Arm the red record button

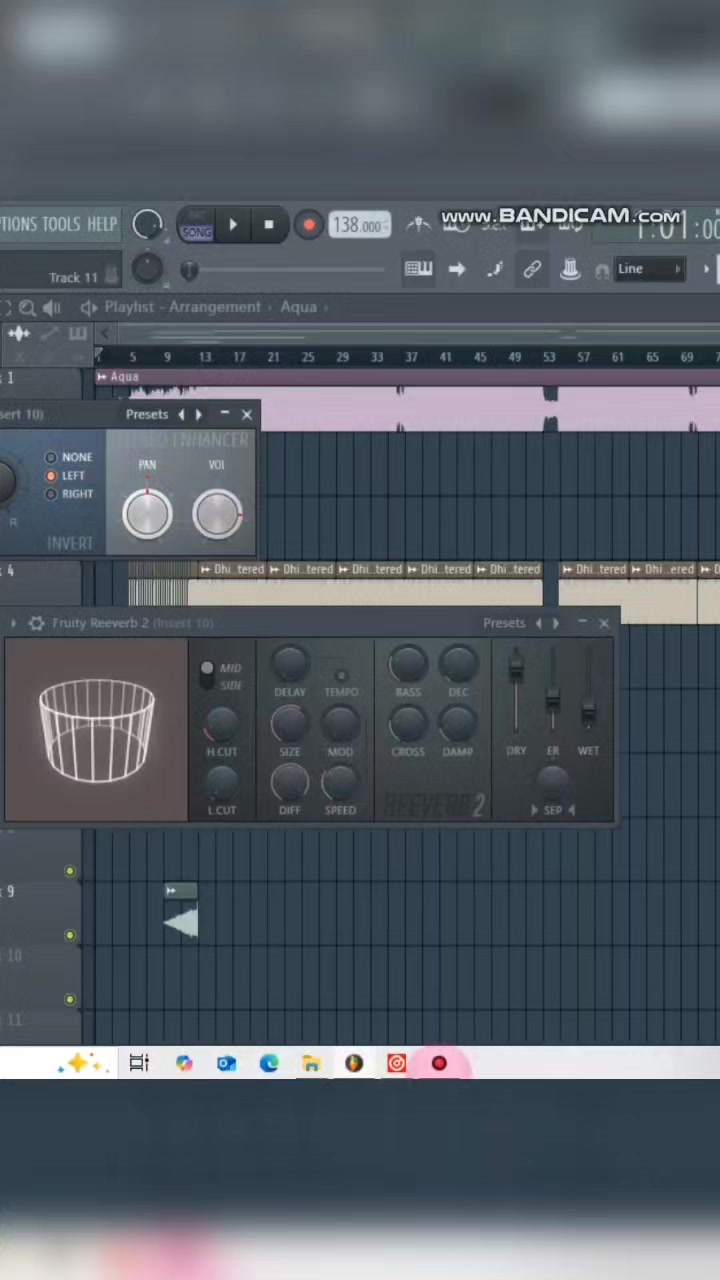309,225
